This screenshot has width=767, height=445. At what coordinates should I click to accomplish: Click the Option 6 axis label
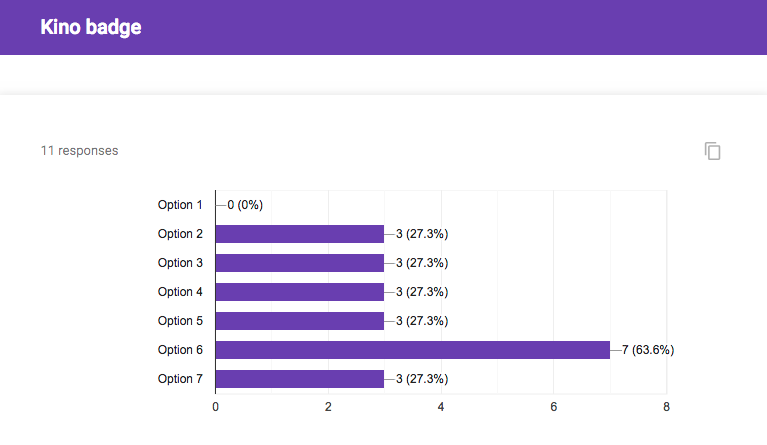click(x=180, y=350)
